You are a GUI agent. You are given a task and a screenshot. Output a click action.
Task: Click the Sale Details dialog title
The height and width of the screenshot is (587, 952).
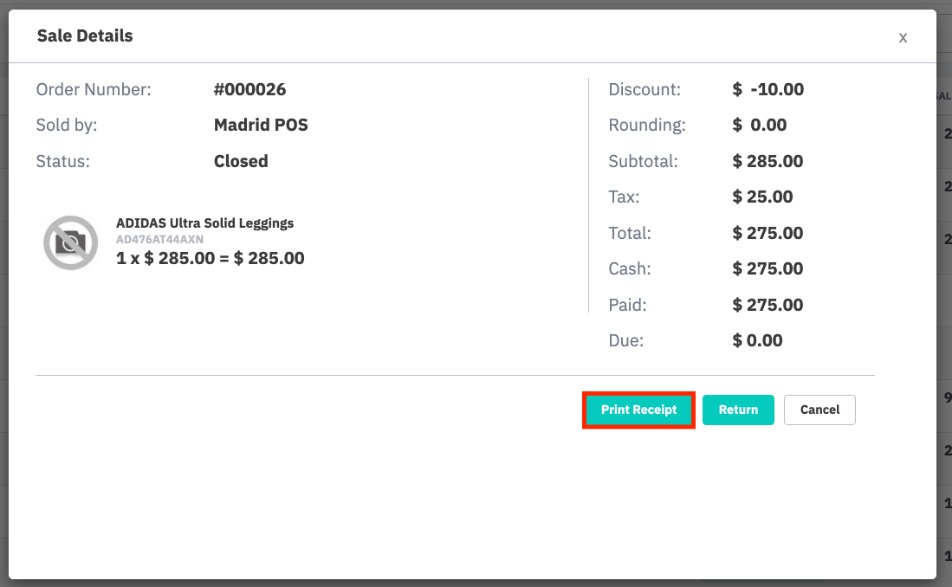coord(84,36)
